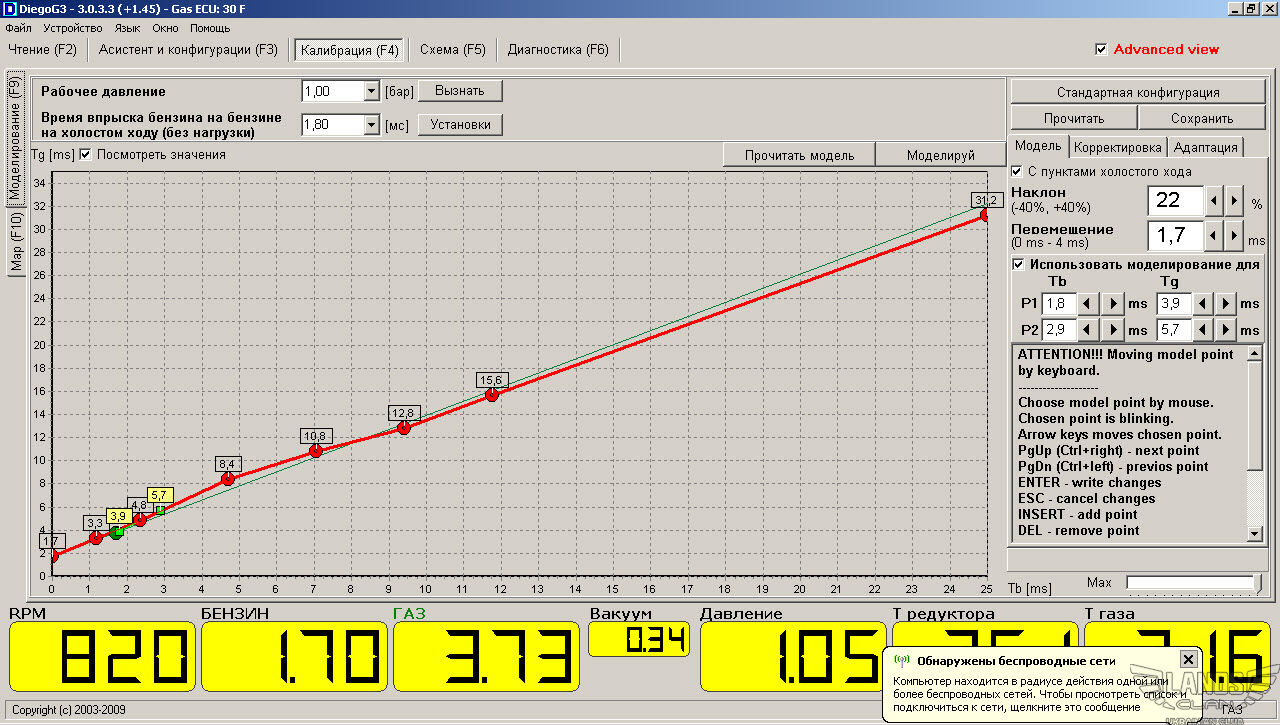
Task: Open the Устройство menu
Action: click(72, 28)
